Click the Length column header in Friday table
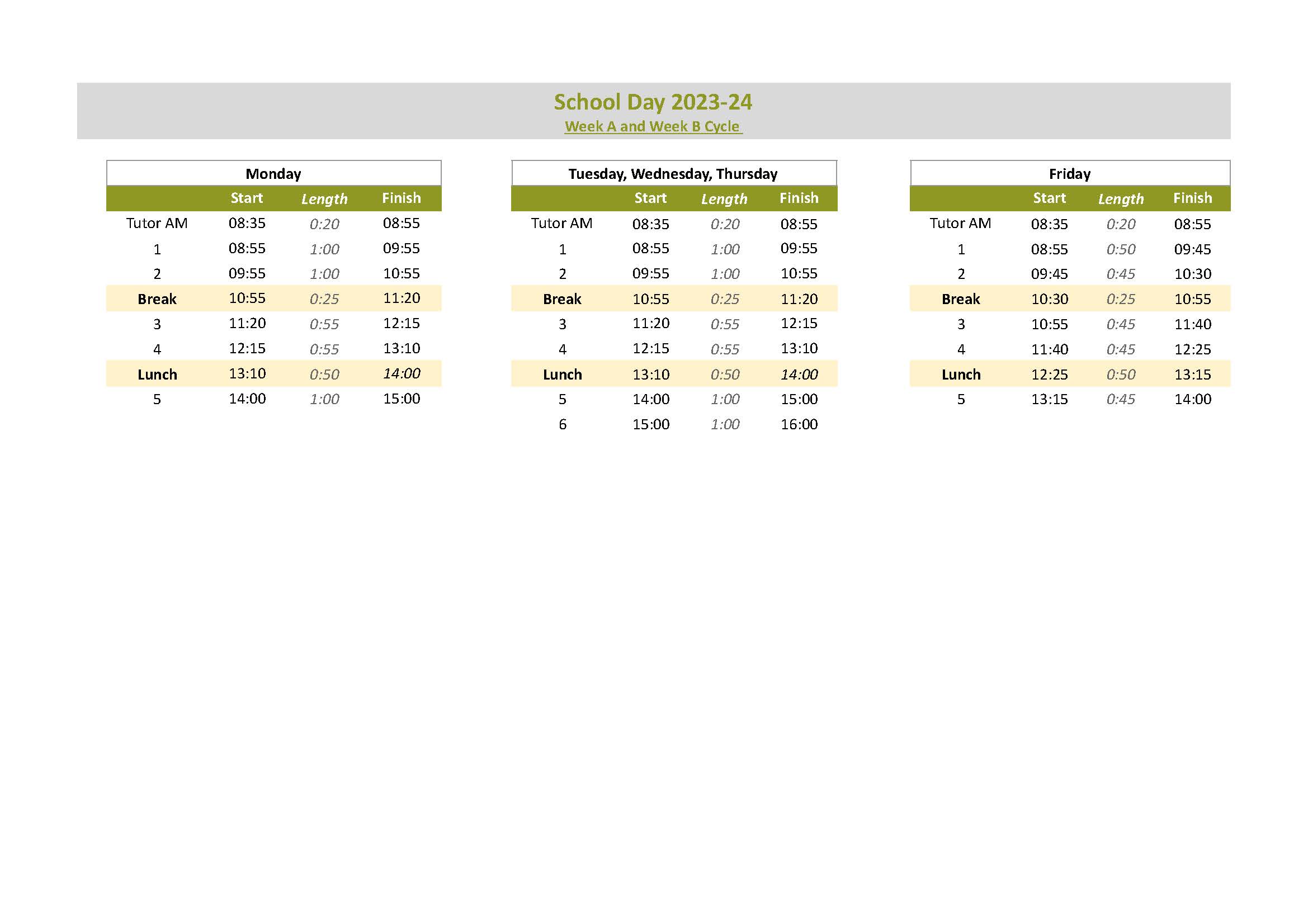Screen dimensions: 1308x924 [1121, 198]
